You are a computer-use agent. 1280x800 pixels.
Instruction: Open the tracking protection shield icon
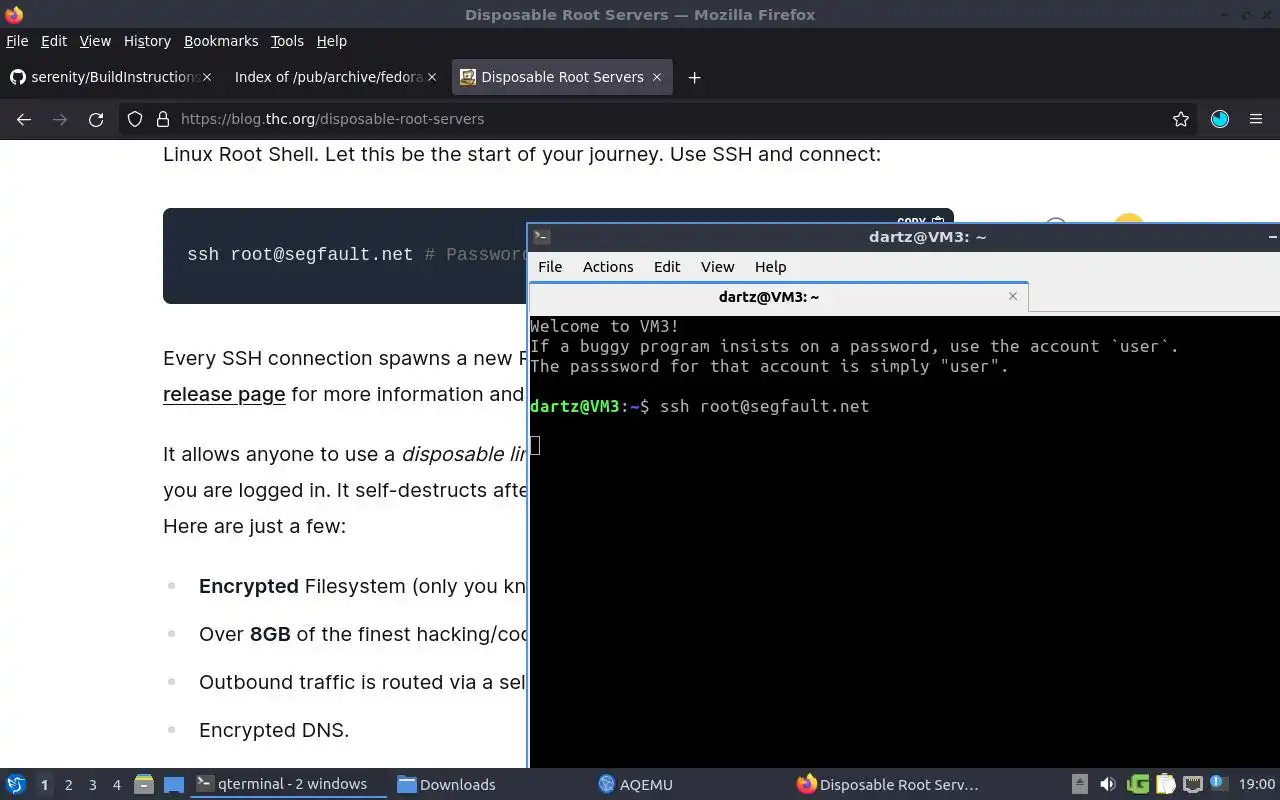pyautogui.click(x=135, y=119)
